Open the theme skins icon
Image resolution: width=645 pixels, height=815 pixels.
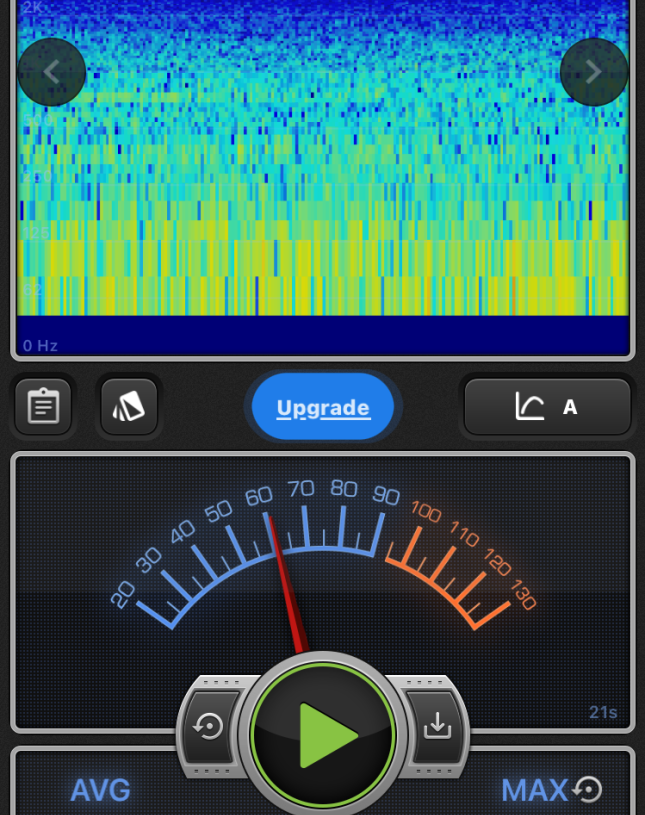pyautogui.click(x=129, y=407)
